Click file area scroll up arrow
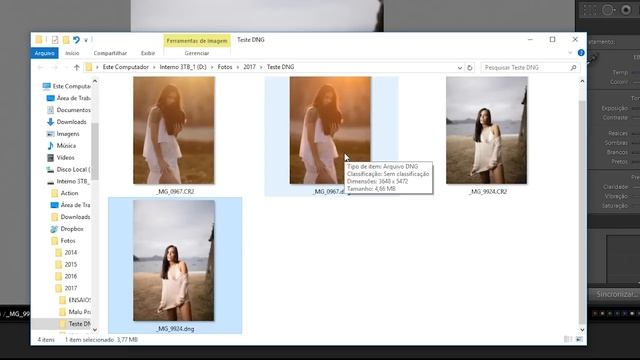This screenshot has width=640, height=360. [x=582, y=81]
